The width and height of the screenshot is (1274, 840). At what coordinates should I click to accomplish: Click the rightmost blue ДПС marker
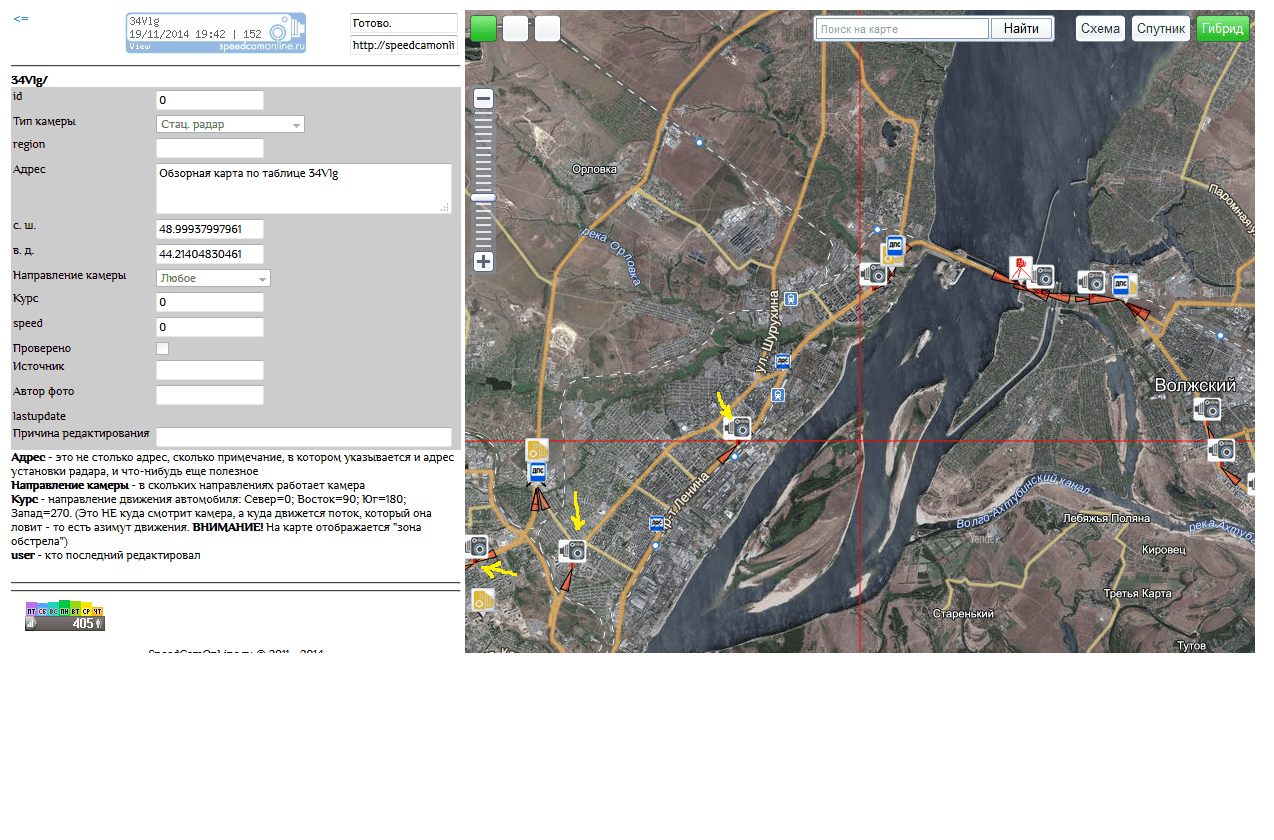click(1122, 285)
